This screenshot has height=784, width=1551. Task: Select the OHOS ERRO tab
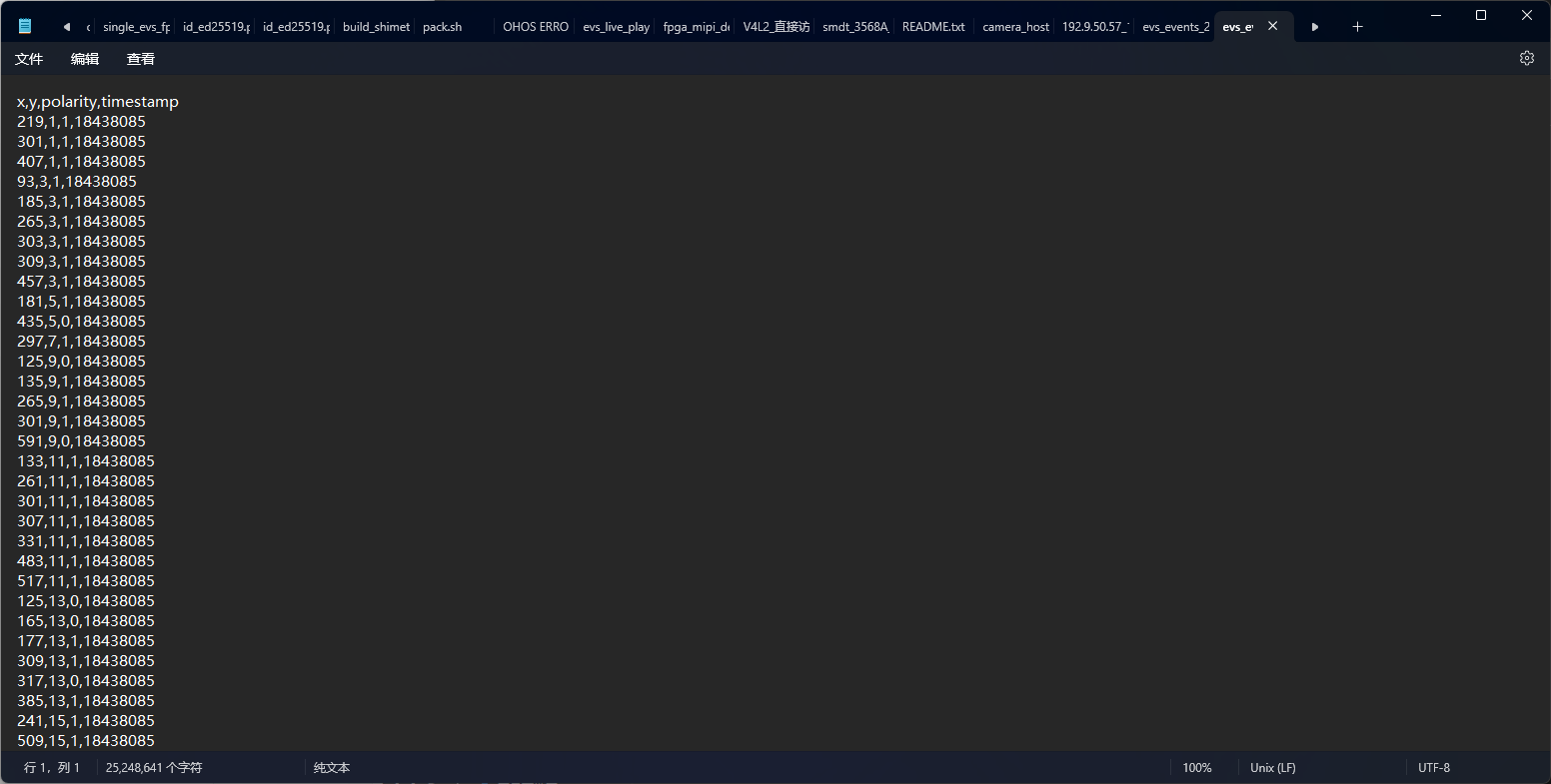click(x=535, y=27)
